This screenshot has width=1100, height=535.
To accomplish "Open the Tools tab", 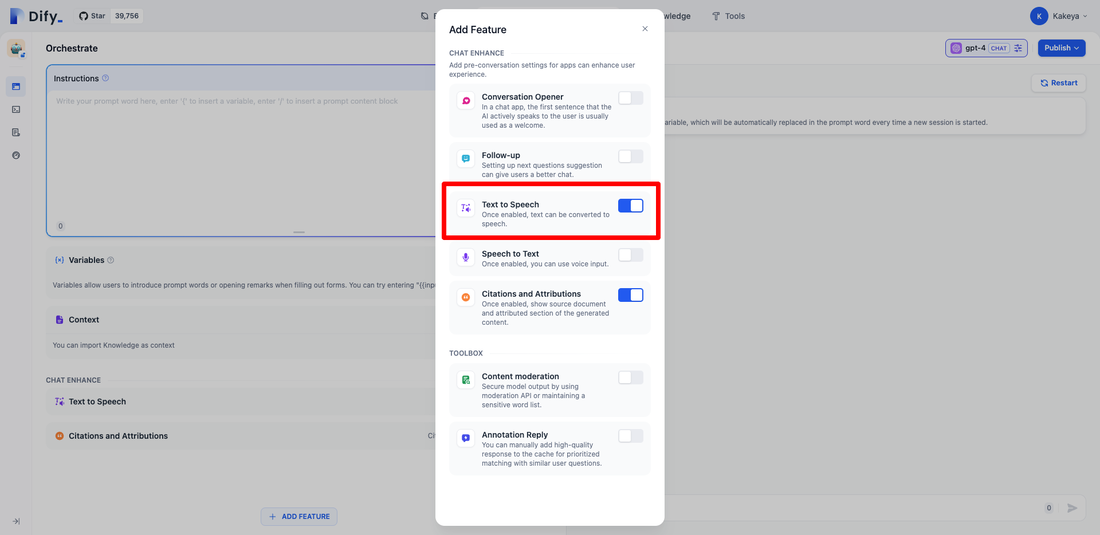I will point(728,16).
